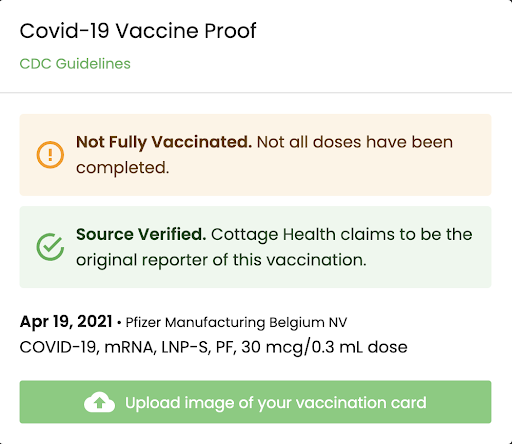Click the Source Verified bold label

(141, 234)
